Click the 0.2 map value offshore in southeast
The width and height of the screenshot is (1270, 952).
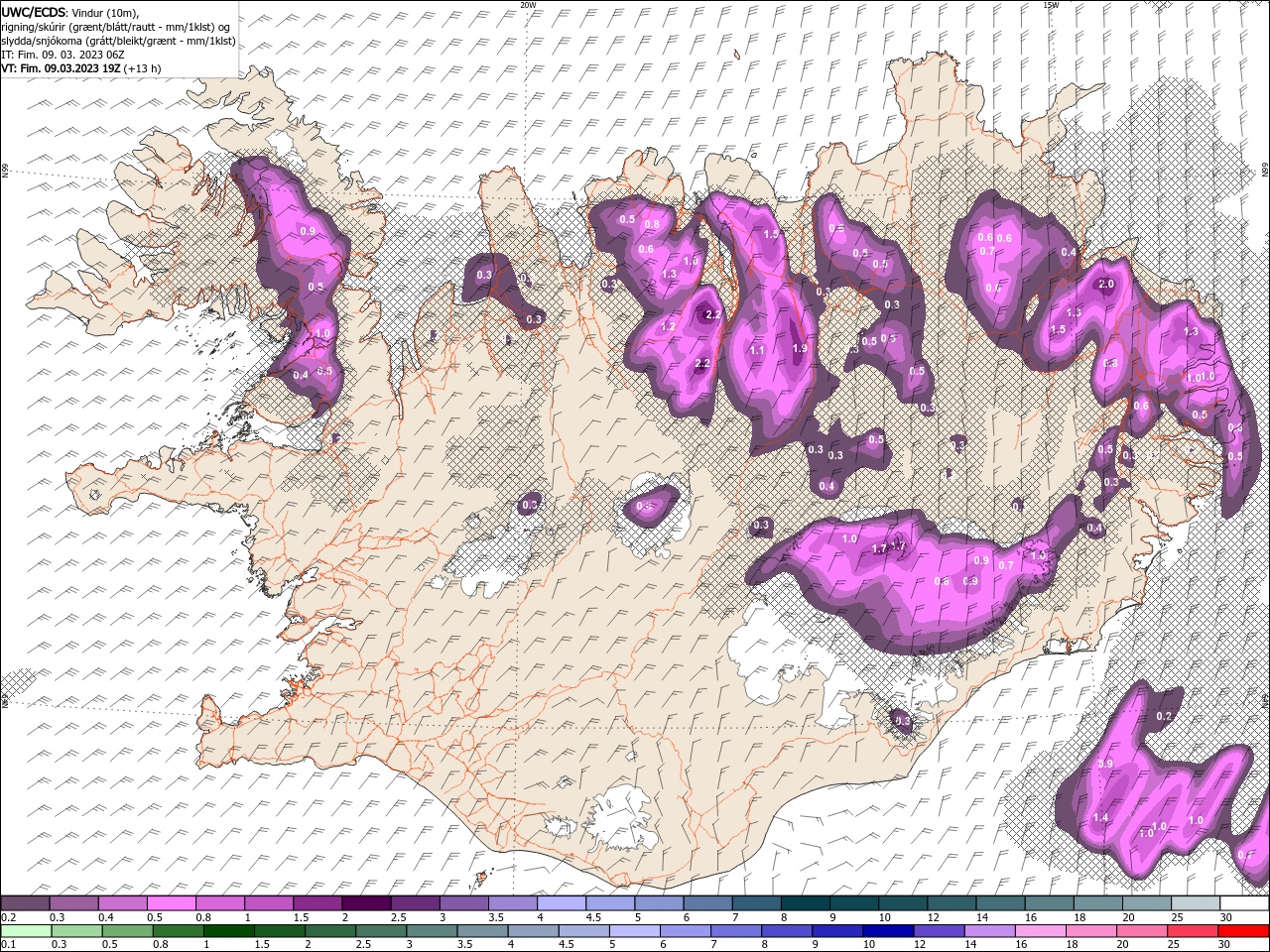pos(1165,716)
